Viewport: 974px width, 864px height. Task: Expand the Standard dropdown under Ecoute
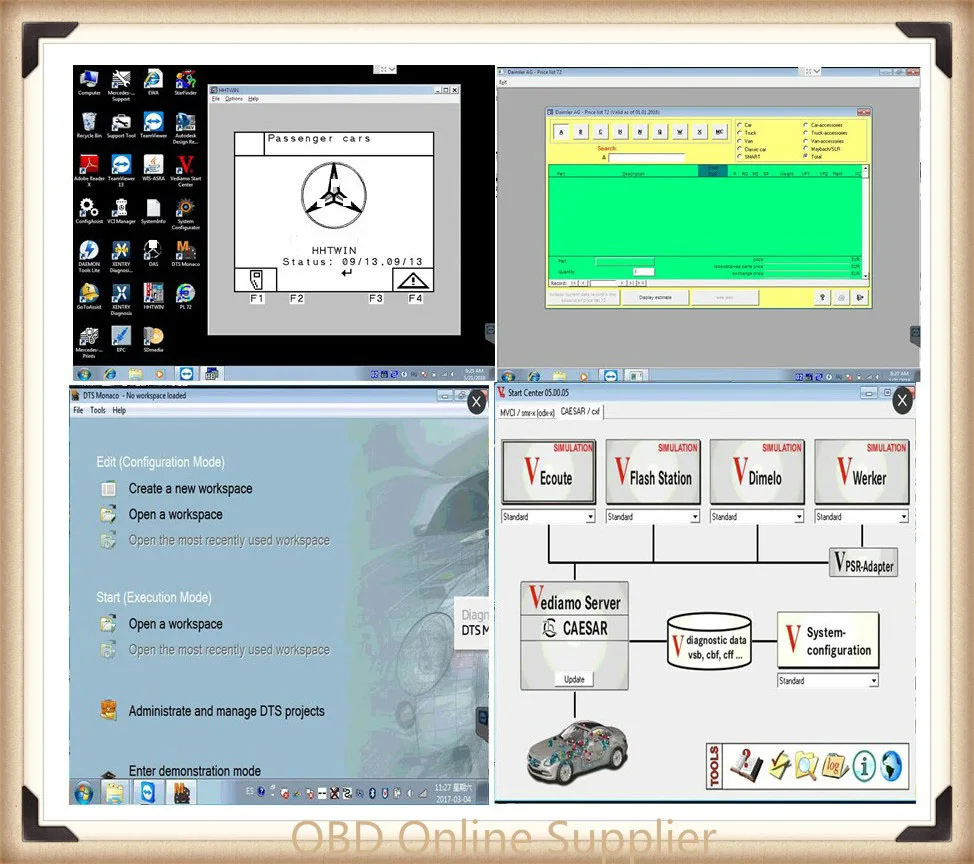point(590,517)
